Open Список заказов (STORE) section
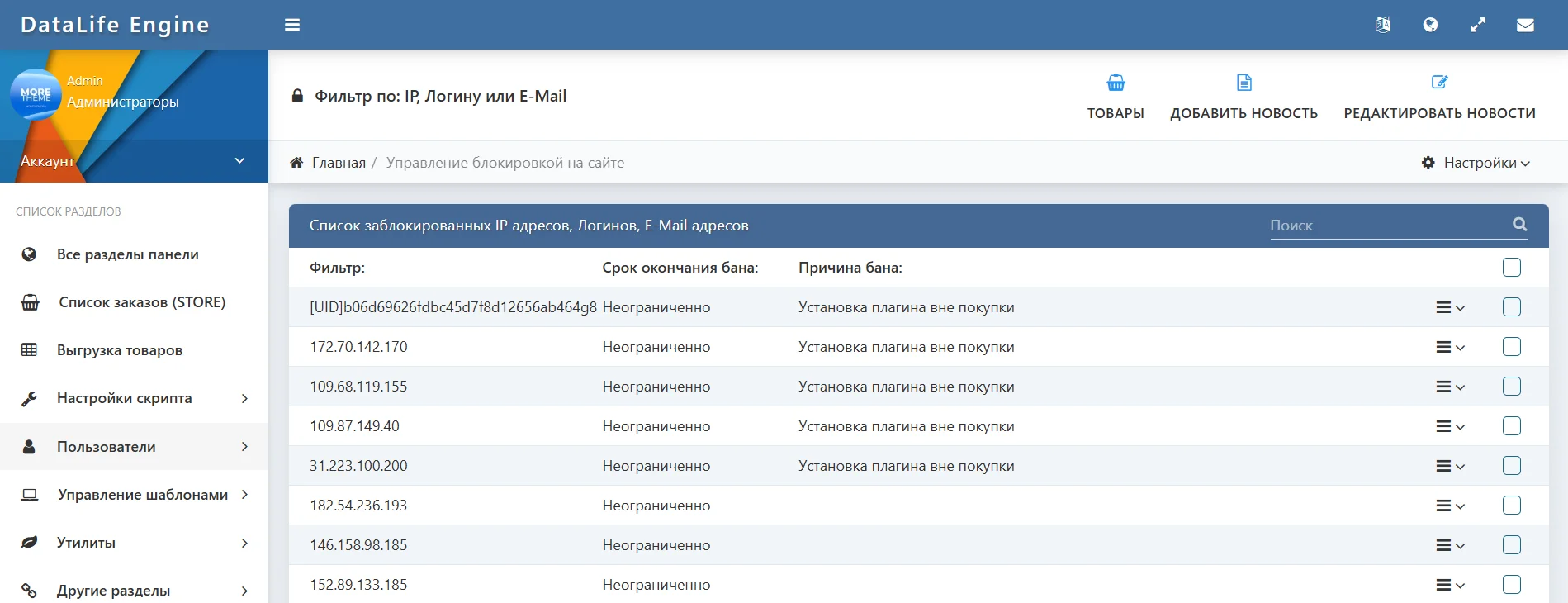The width and height of the screenshot is (1568, 603). [141, 302]
